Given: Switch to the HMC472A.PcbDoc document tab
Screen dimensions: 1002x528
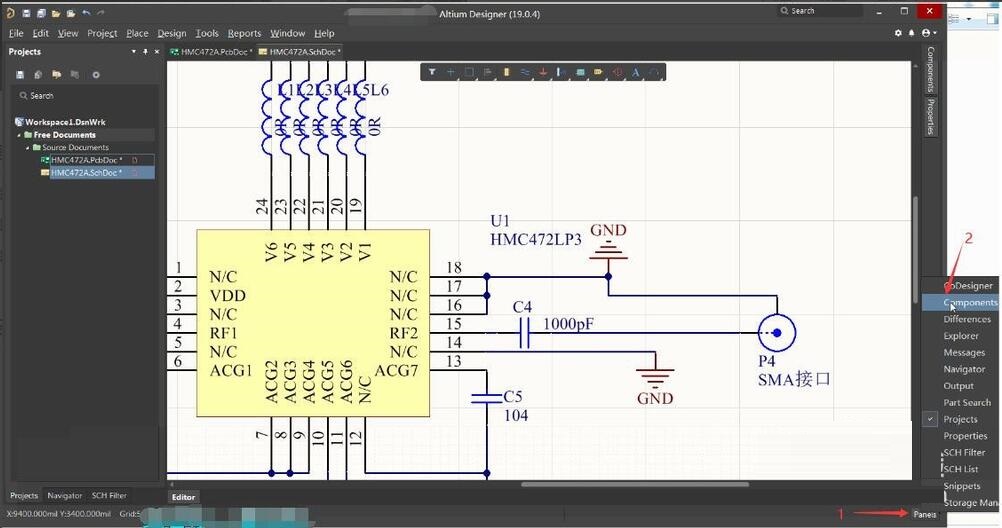Looking at the screenshot, I should tap(211, 52).
